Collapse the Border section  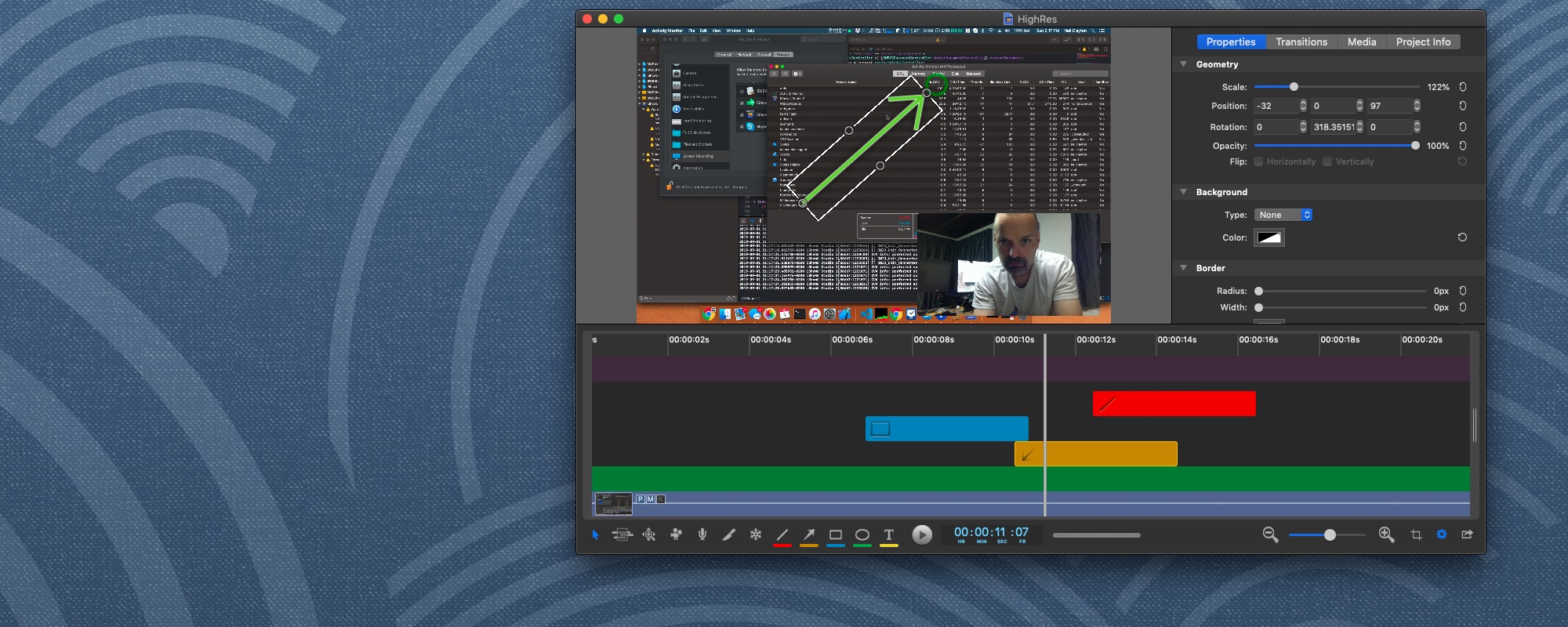click(x=1184, y=268)
